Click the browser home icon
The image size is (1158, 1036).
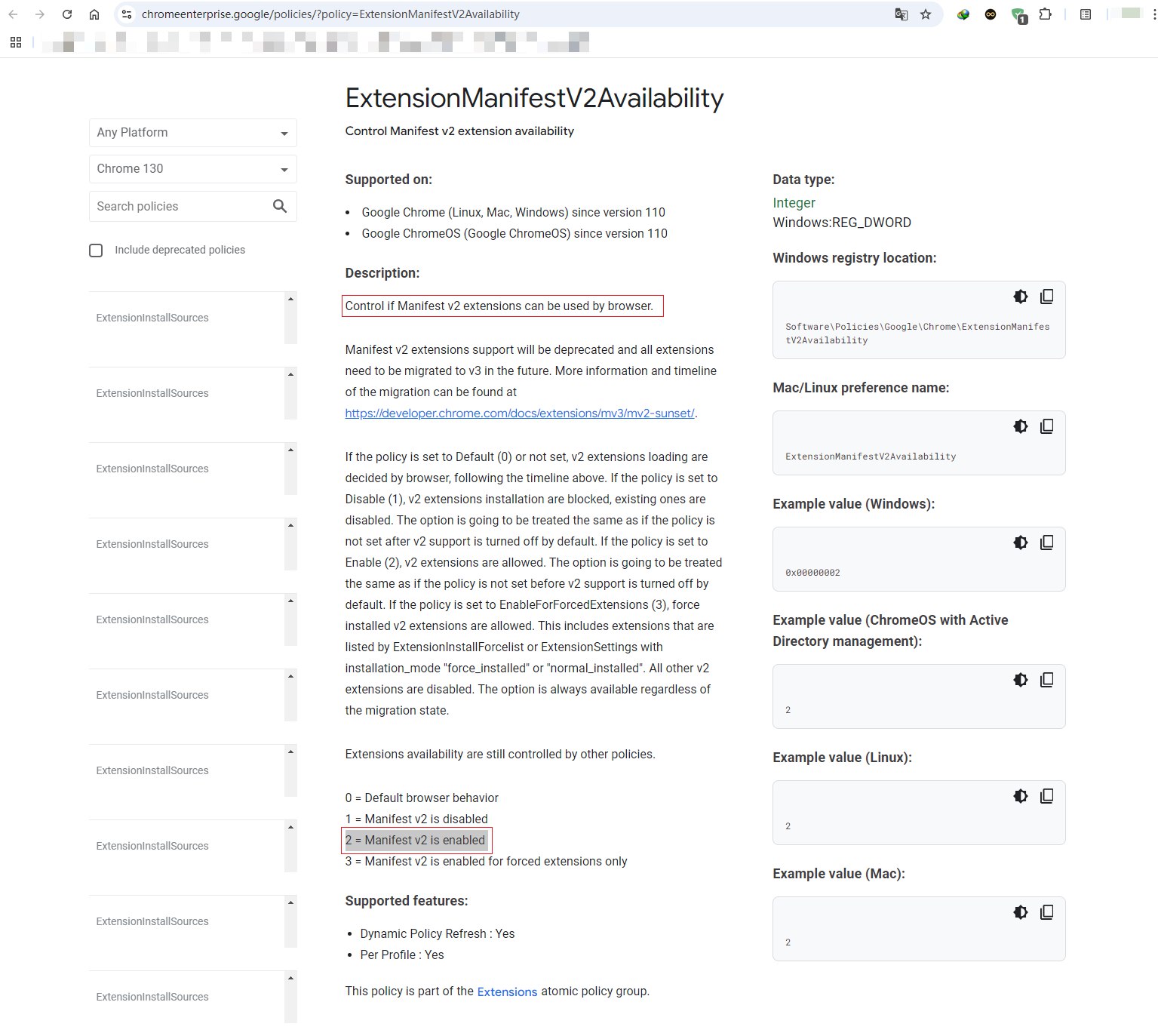94,14
